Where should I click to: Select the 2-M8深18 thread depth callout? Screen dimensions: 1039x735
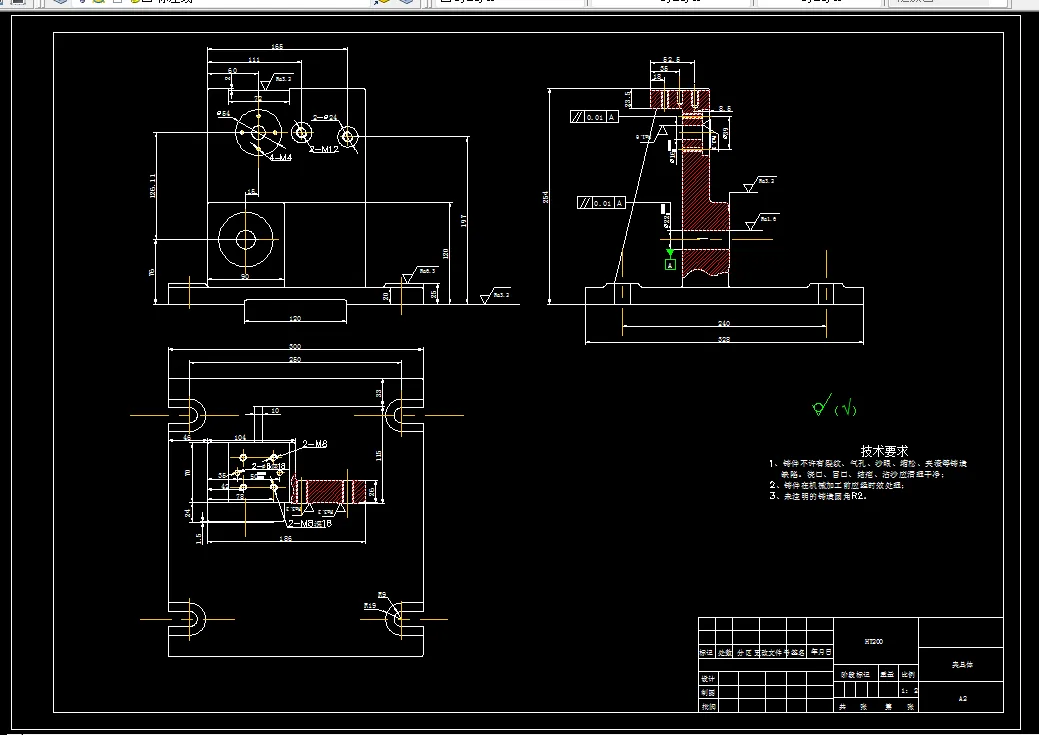pos(309,524)
